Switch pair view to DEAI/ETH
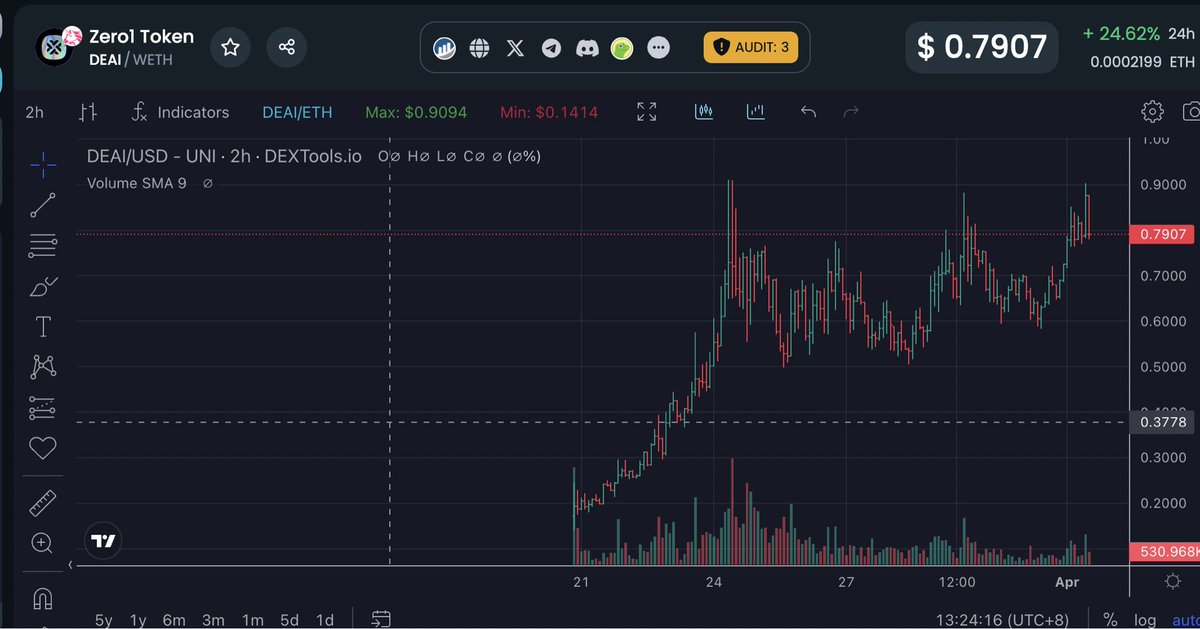1200x629 pixels. [297, 112]
